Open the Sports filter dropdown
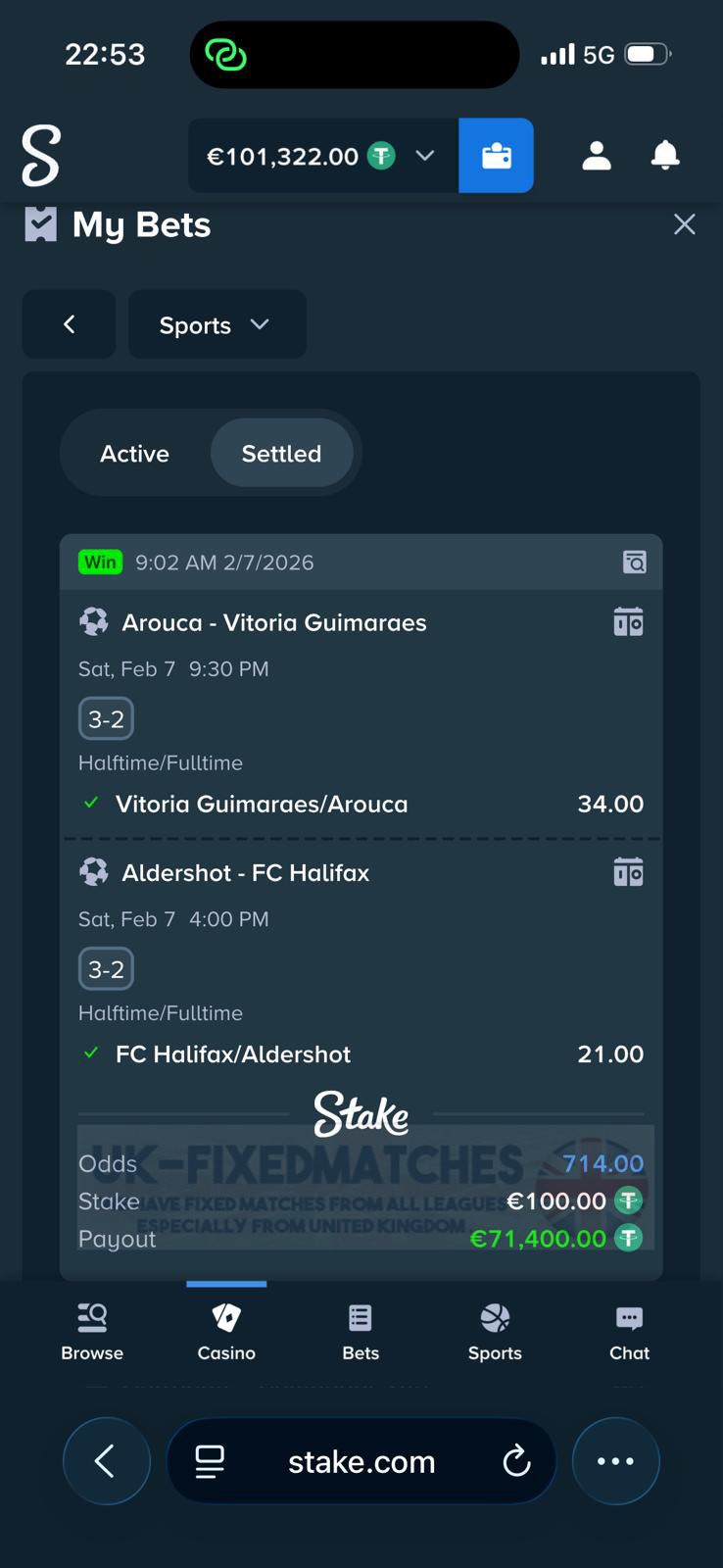The height and width of the screenshot is (1568, 723). coord(217,324)
